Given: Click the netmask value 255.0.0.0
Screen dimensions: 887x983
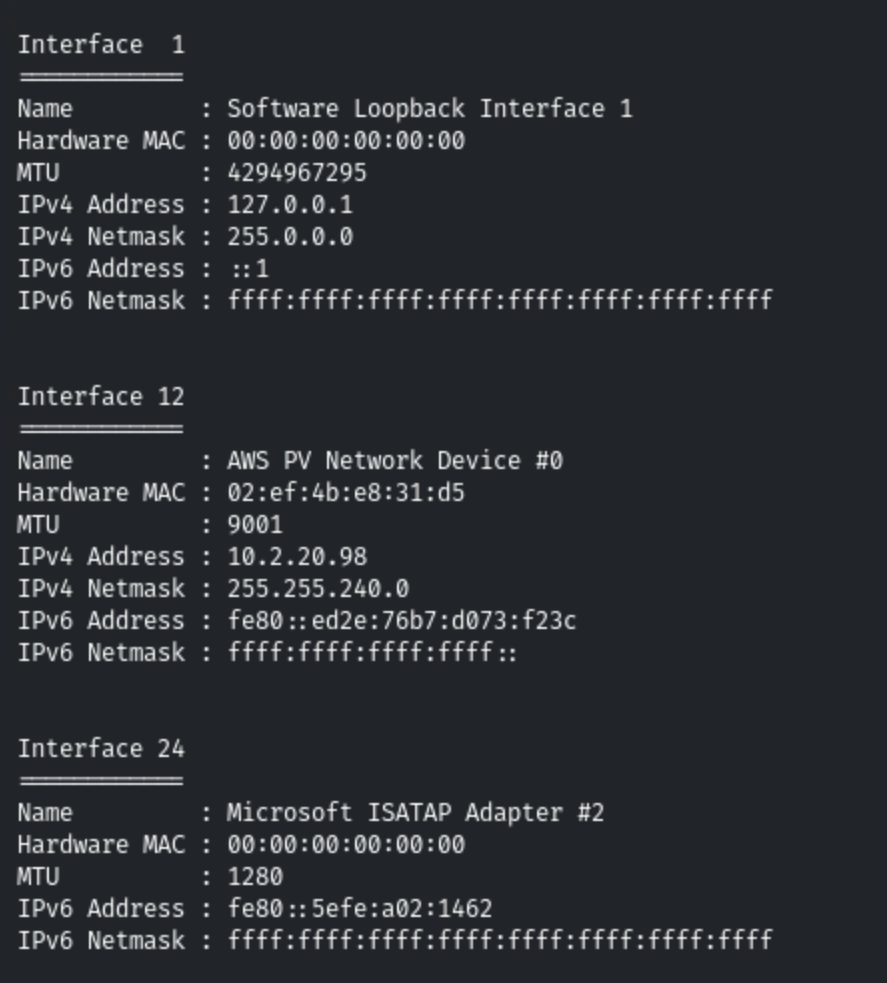Looking at the screenshot, I should [x=290, y=237].
